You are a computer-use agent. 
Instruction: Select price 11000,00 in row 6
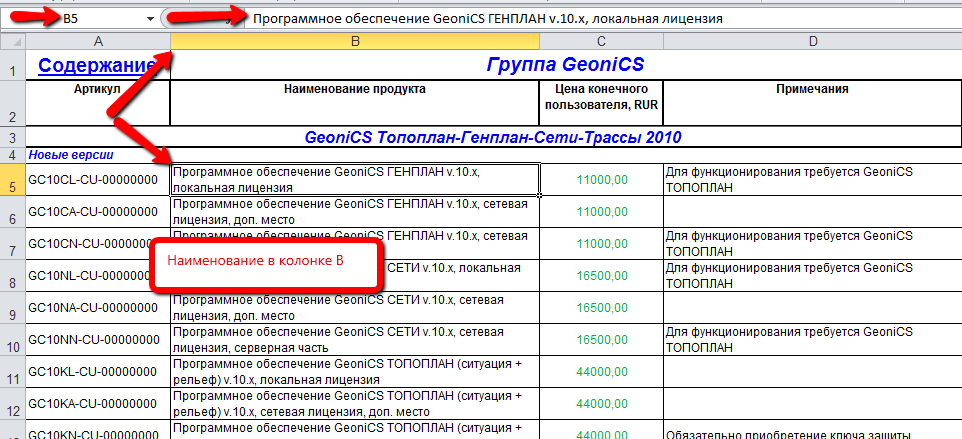(601, 212)
